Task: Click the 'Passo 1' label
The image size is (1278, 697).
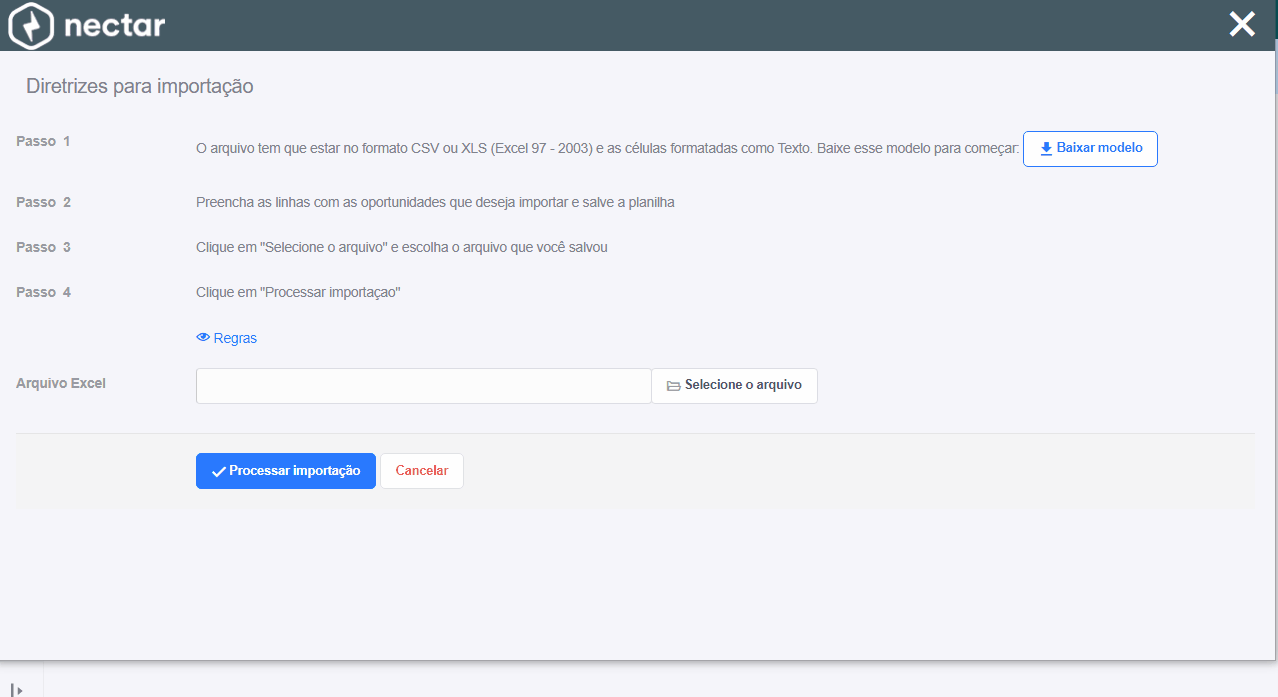Action: [x=43, y=141]
